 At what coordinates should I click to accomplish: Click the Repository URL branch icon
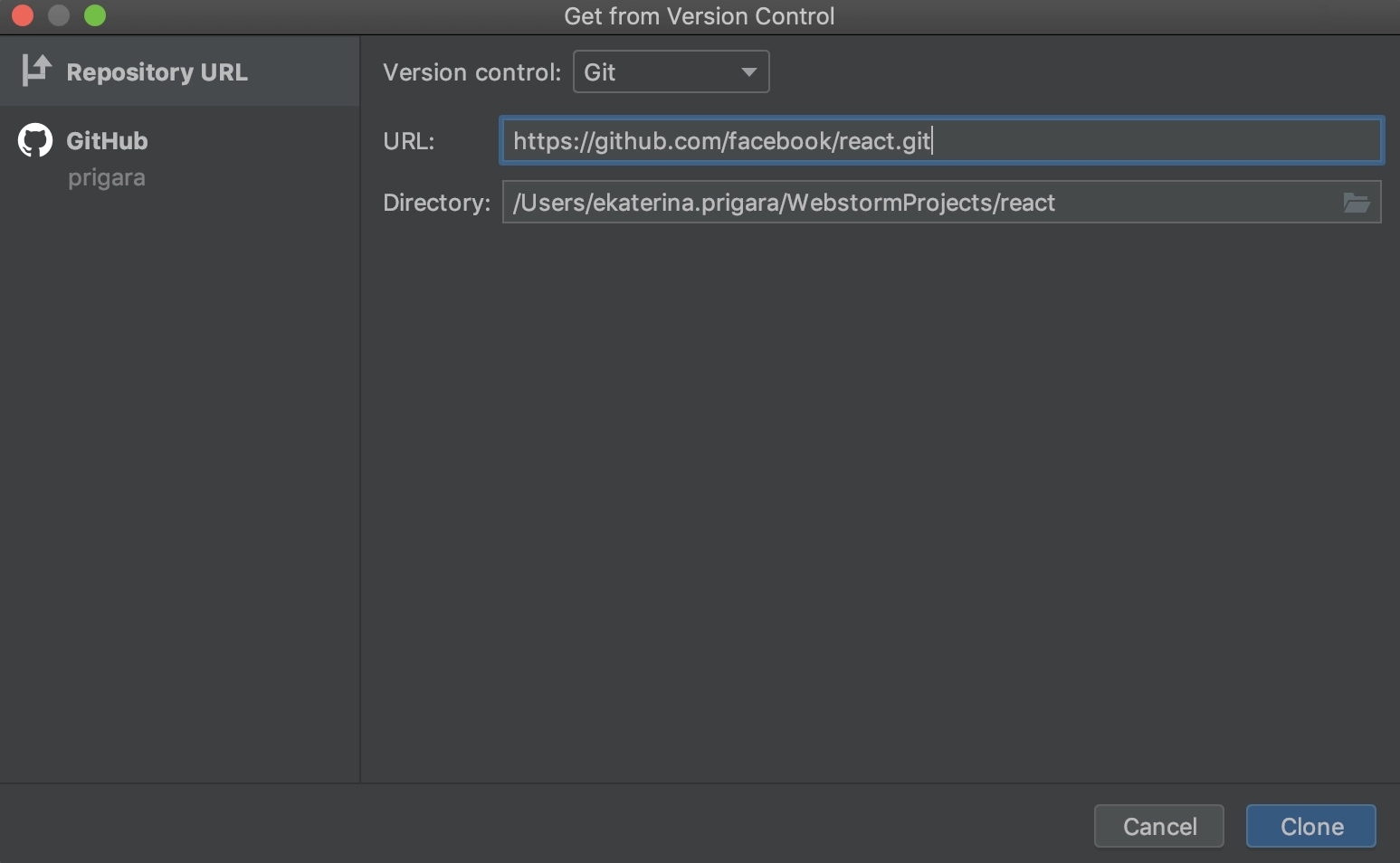36,71
